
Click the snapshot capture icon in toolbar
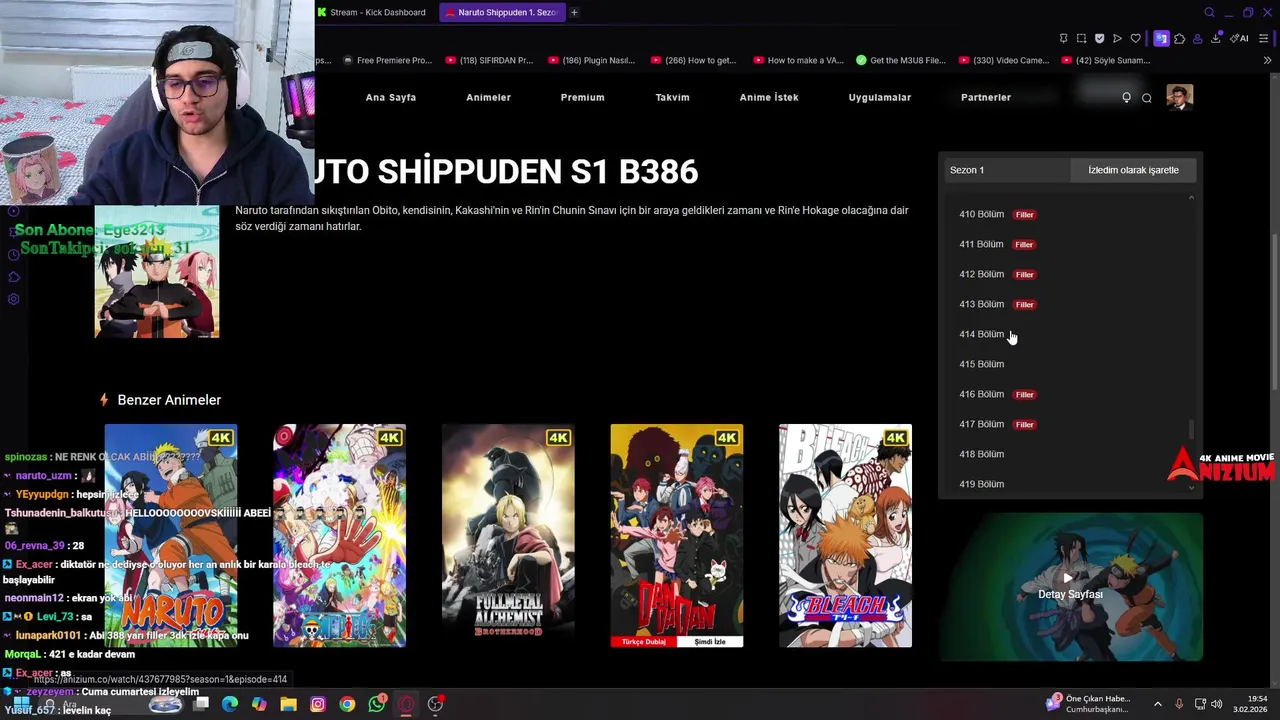coord(1081,38)
